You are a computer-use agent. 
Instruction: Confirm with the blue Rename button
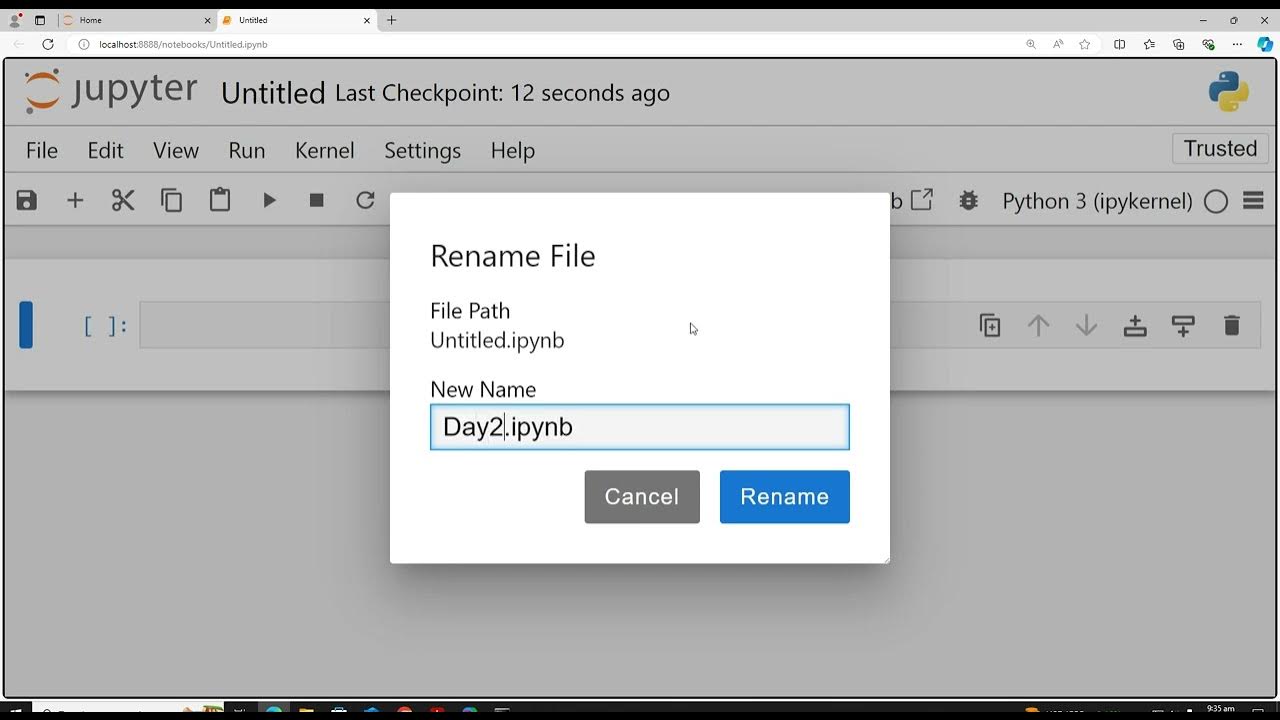tap(784, 497)
